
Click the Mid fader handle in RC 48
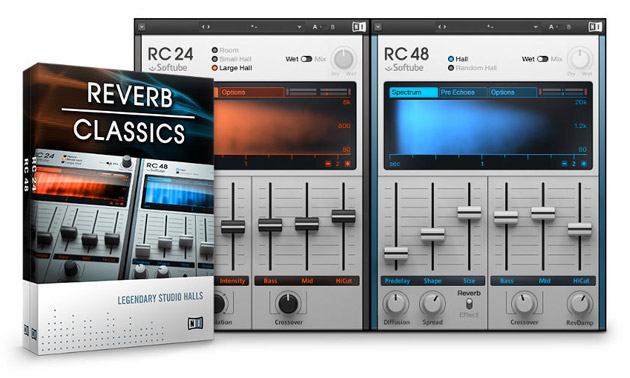tap(543, 213)
